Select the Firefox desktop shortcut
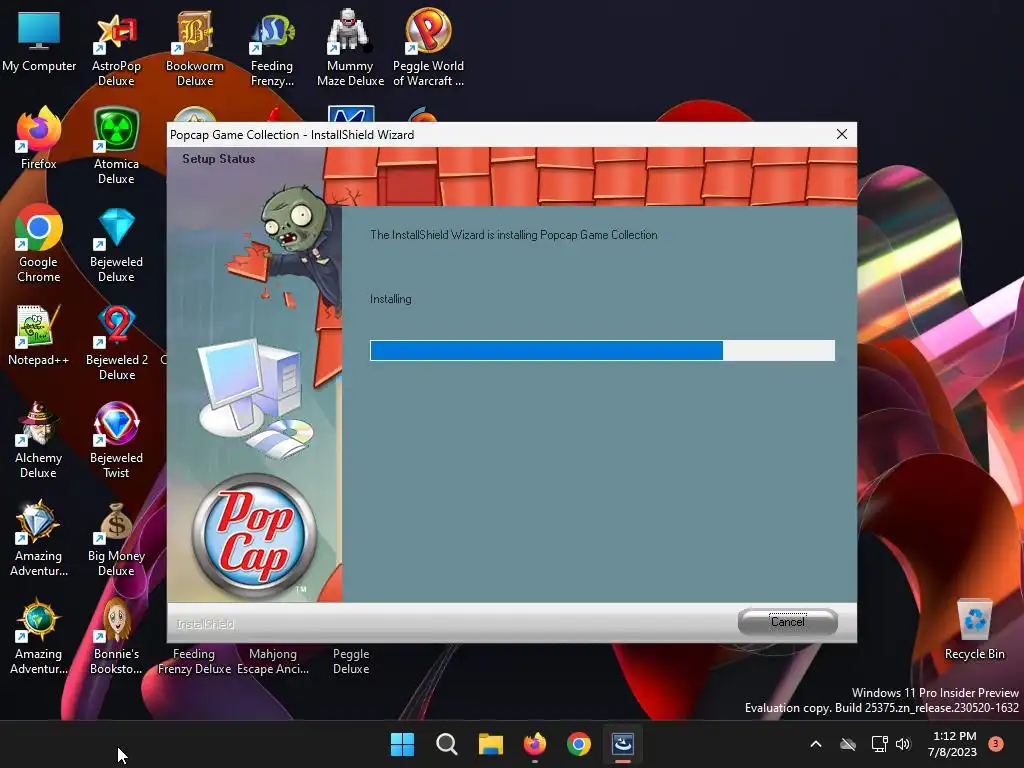 point(39,138)
